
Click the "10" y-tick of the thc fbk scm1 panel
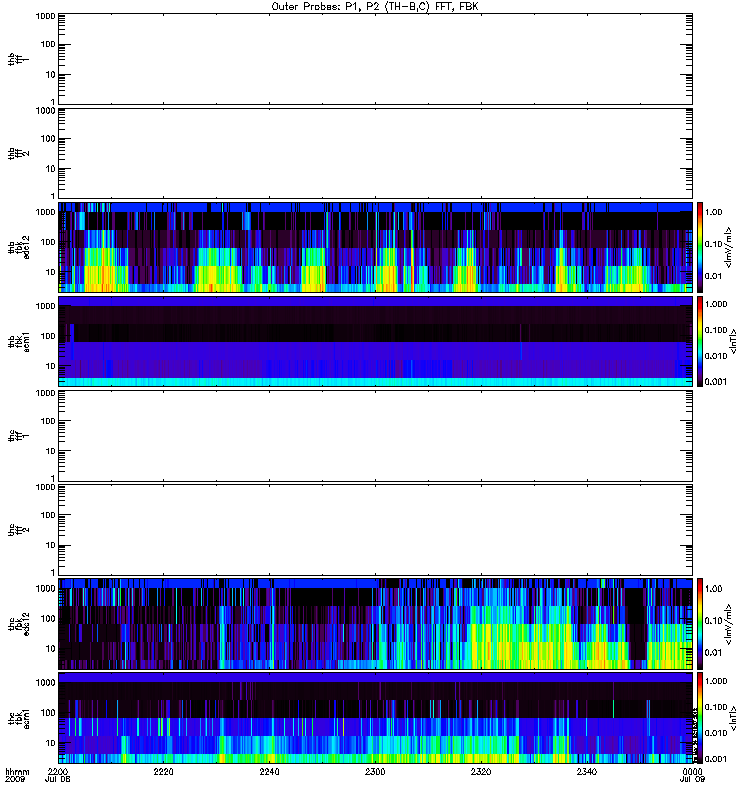click(x=51, y=743)
